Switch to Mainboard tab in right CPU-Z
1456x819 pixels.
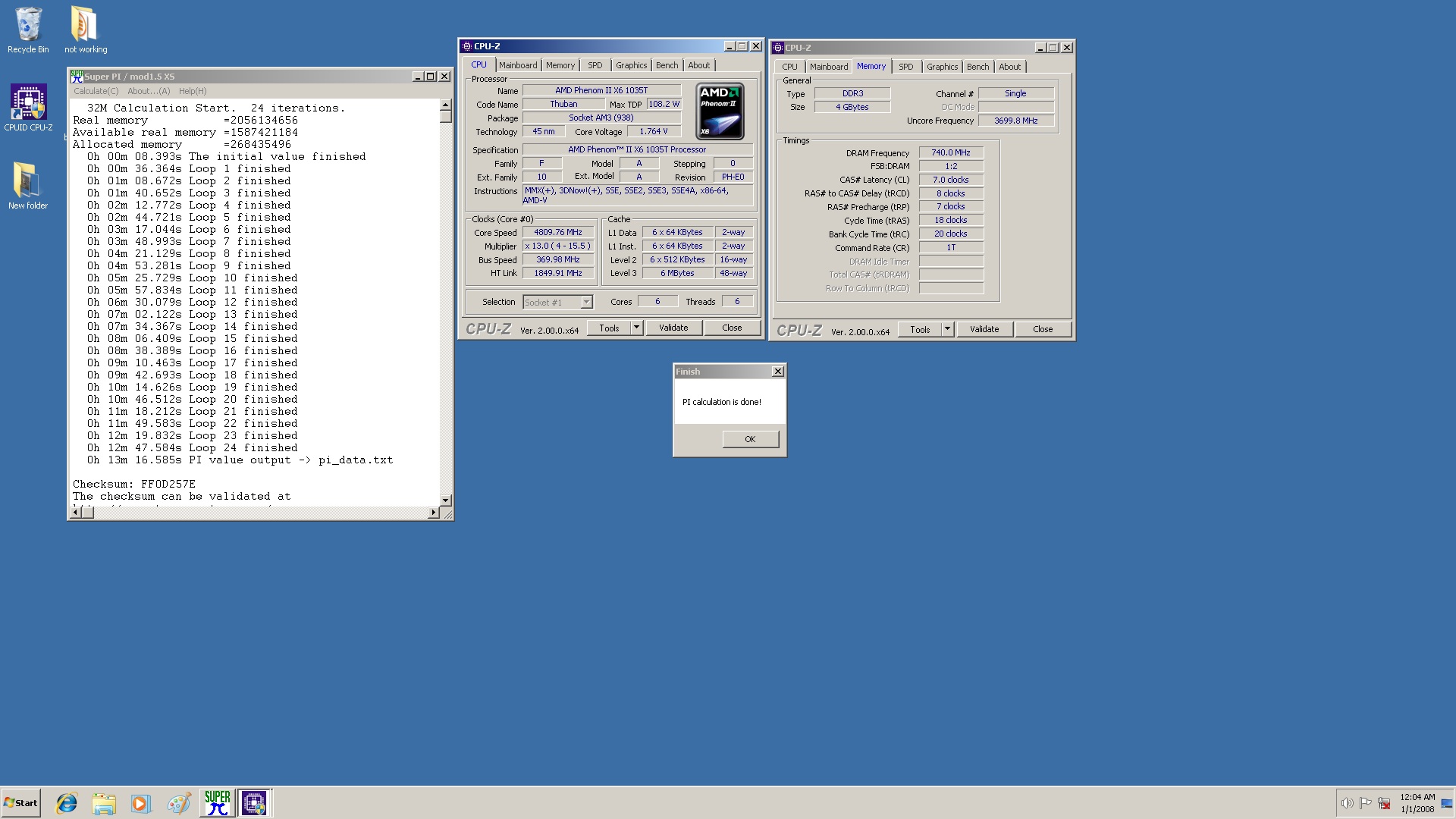click(829, 67)
